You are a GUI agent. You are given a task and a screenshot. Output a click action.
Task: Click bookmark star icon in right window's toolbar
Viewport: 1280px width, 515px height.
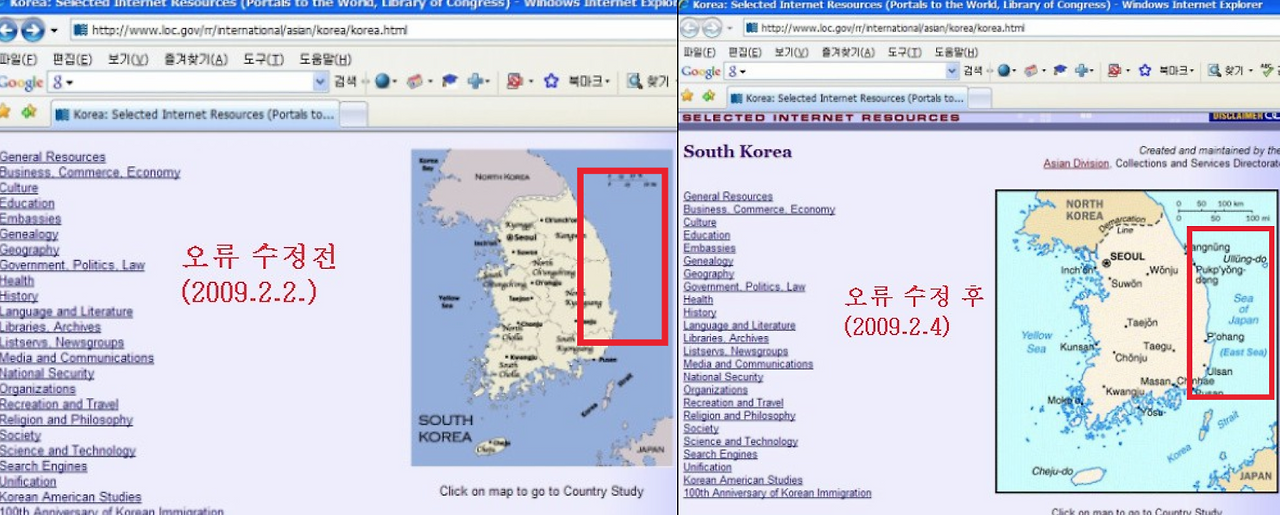(1144, 71)
